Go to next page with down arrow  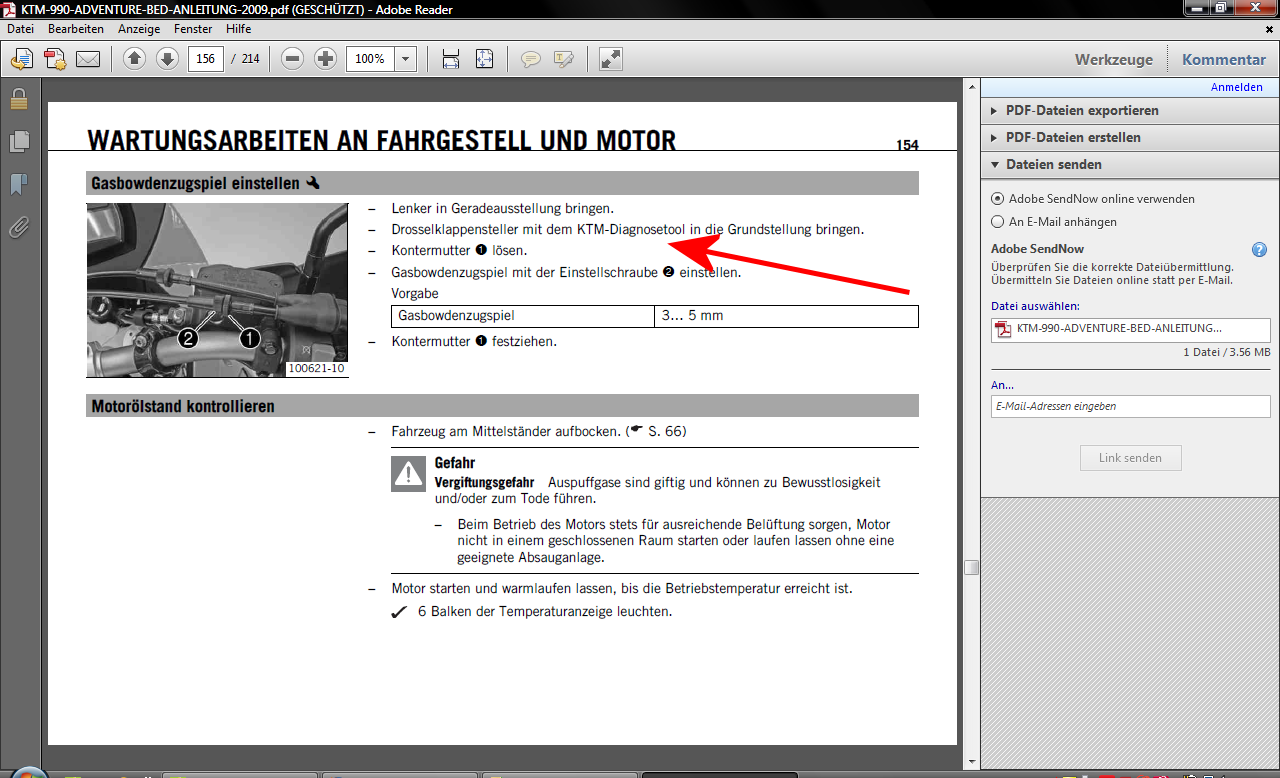pos(167,59)
